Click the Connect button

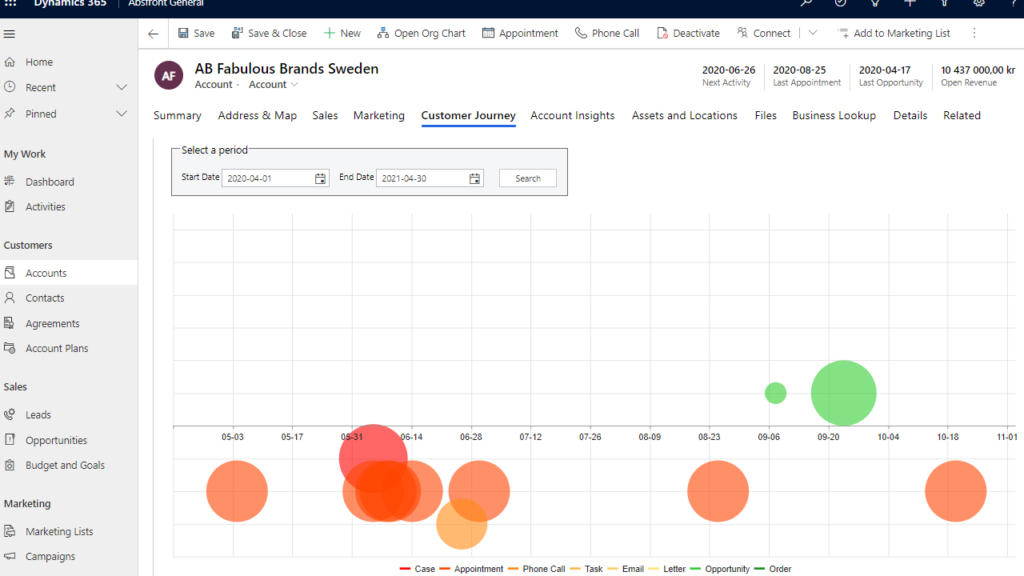[x=763, y=33]
